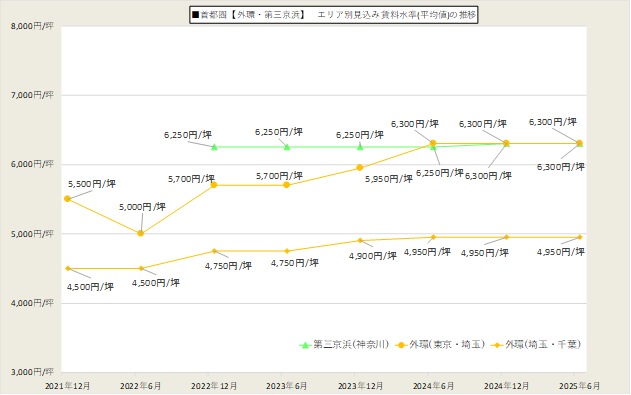Click the 3,000円/坪 y-axis label
This screenshot has height=395, width=631.
(32, 372)
